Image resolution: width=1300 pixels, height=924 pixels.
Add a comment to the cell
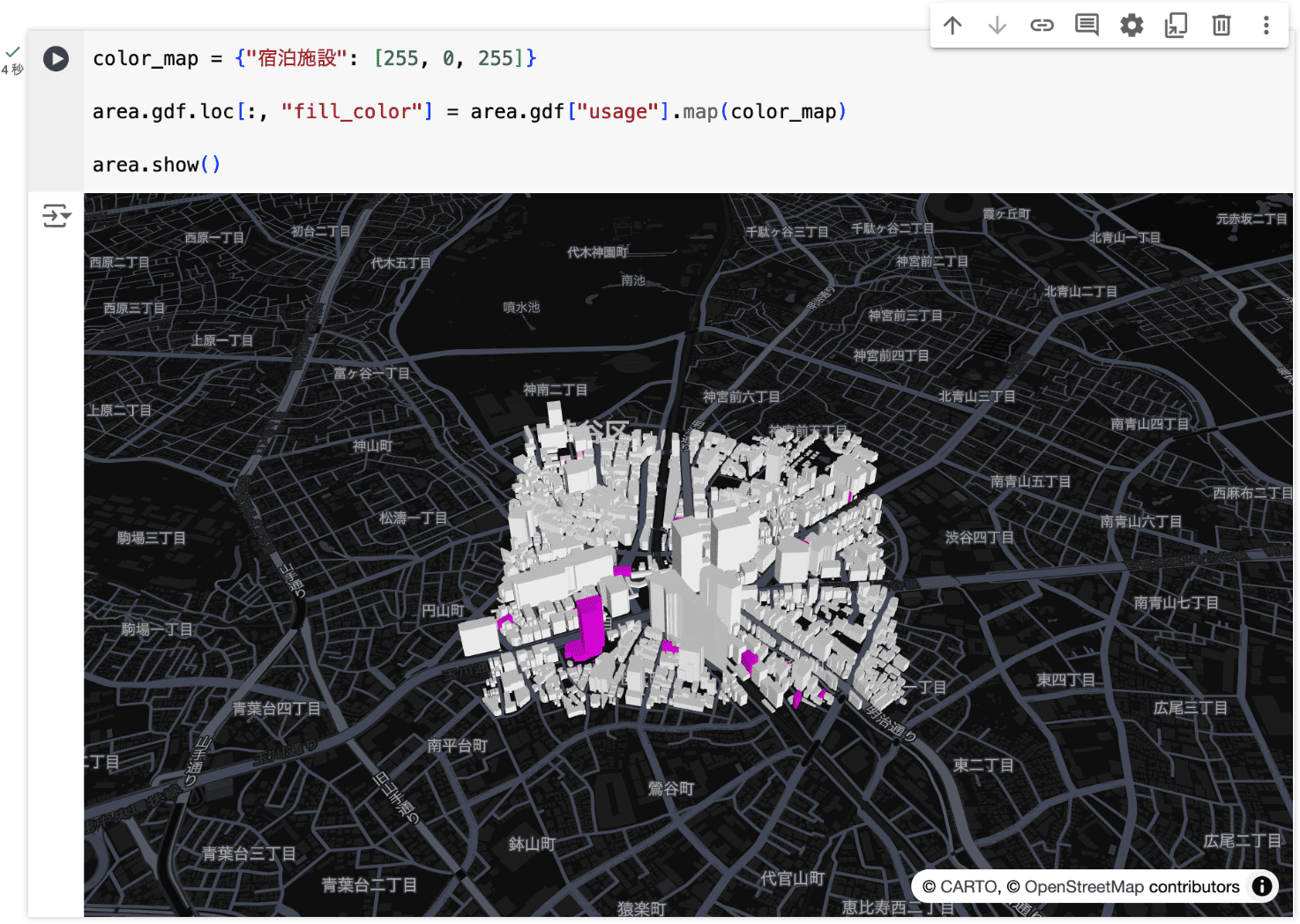(x=1087, y=25)
